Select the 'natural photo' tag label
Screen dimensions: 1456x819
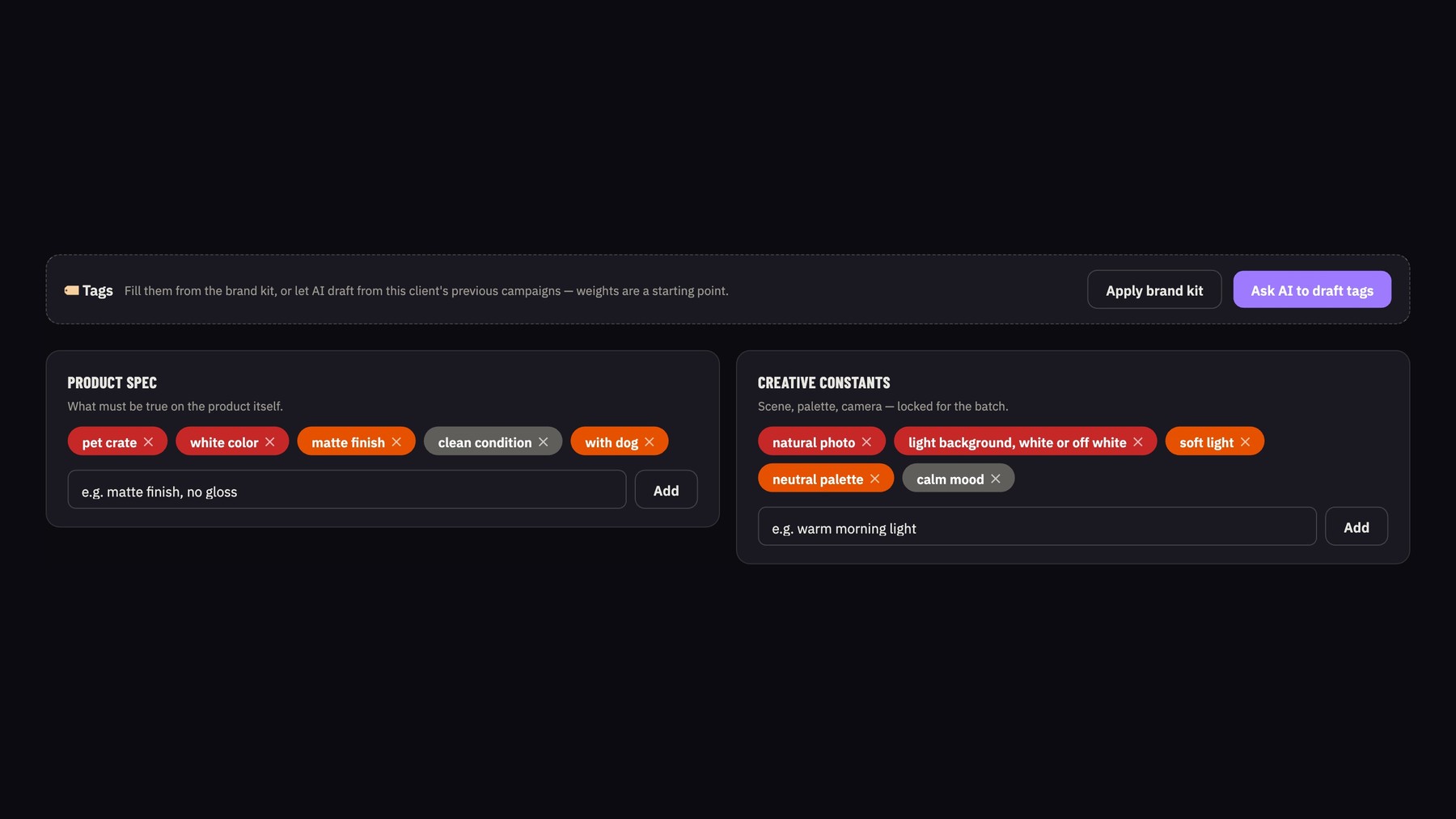(814, 442)
